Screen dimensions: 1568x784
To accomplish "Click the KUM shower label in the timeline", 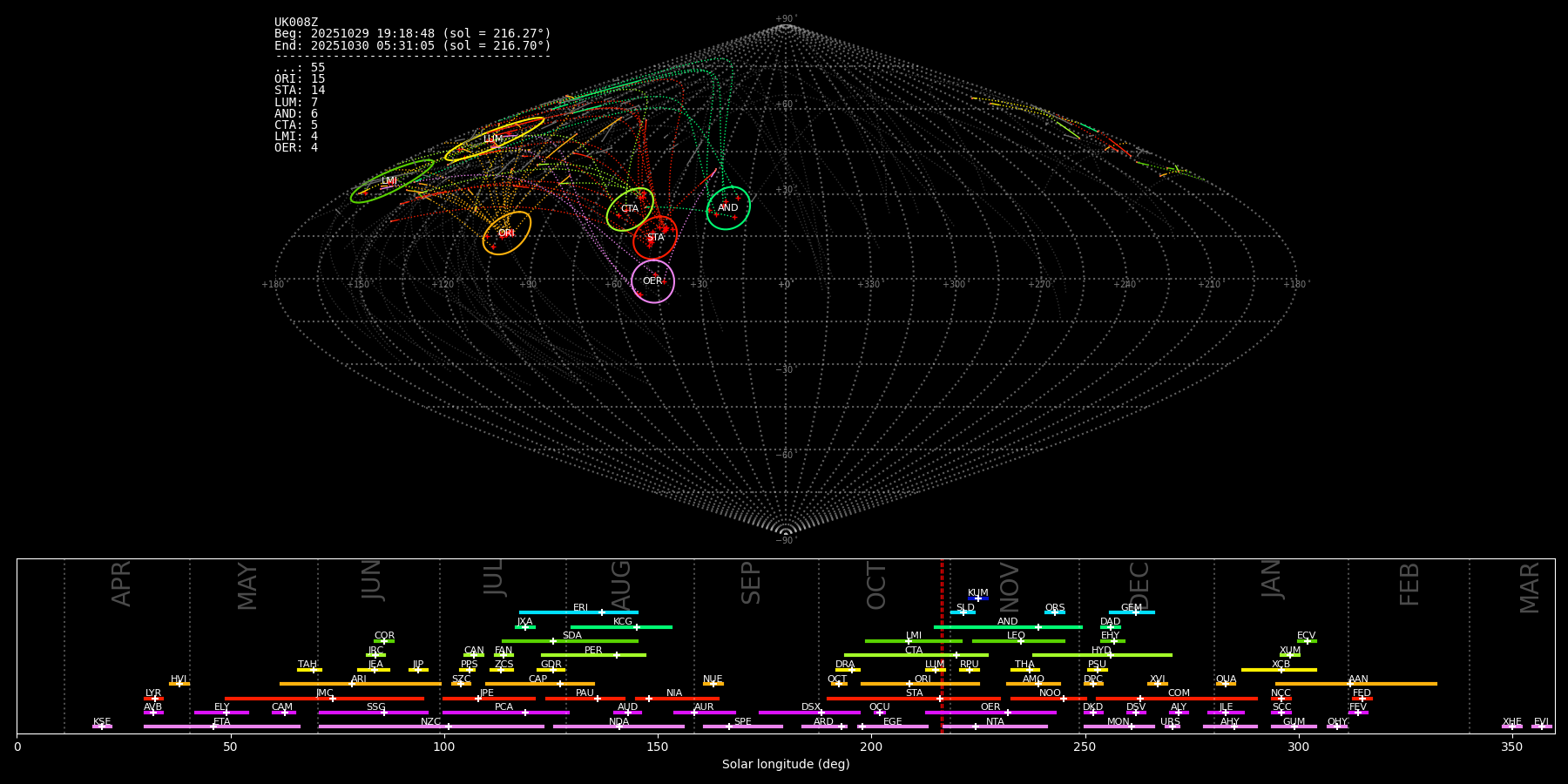I will coord(978,593).
